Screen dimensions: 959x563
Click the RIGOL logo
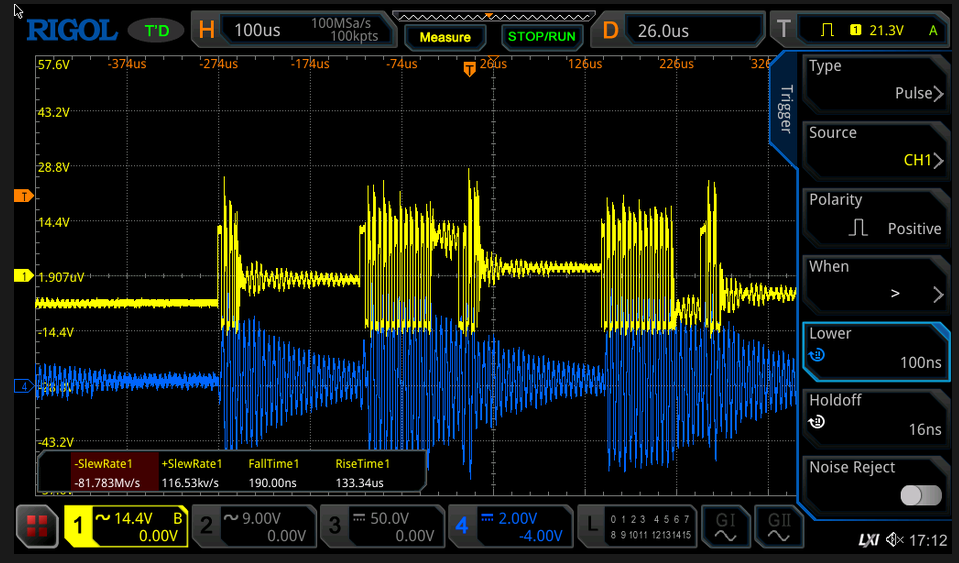click(x=72, y=30)
